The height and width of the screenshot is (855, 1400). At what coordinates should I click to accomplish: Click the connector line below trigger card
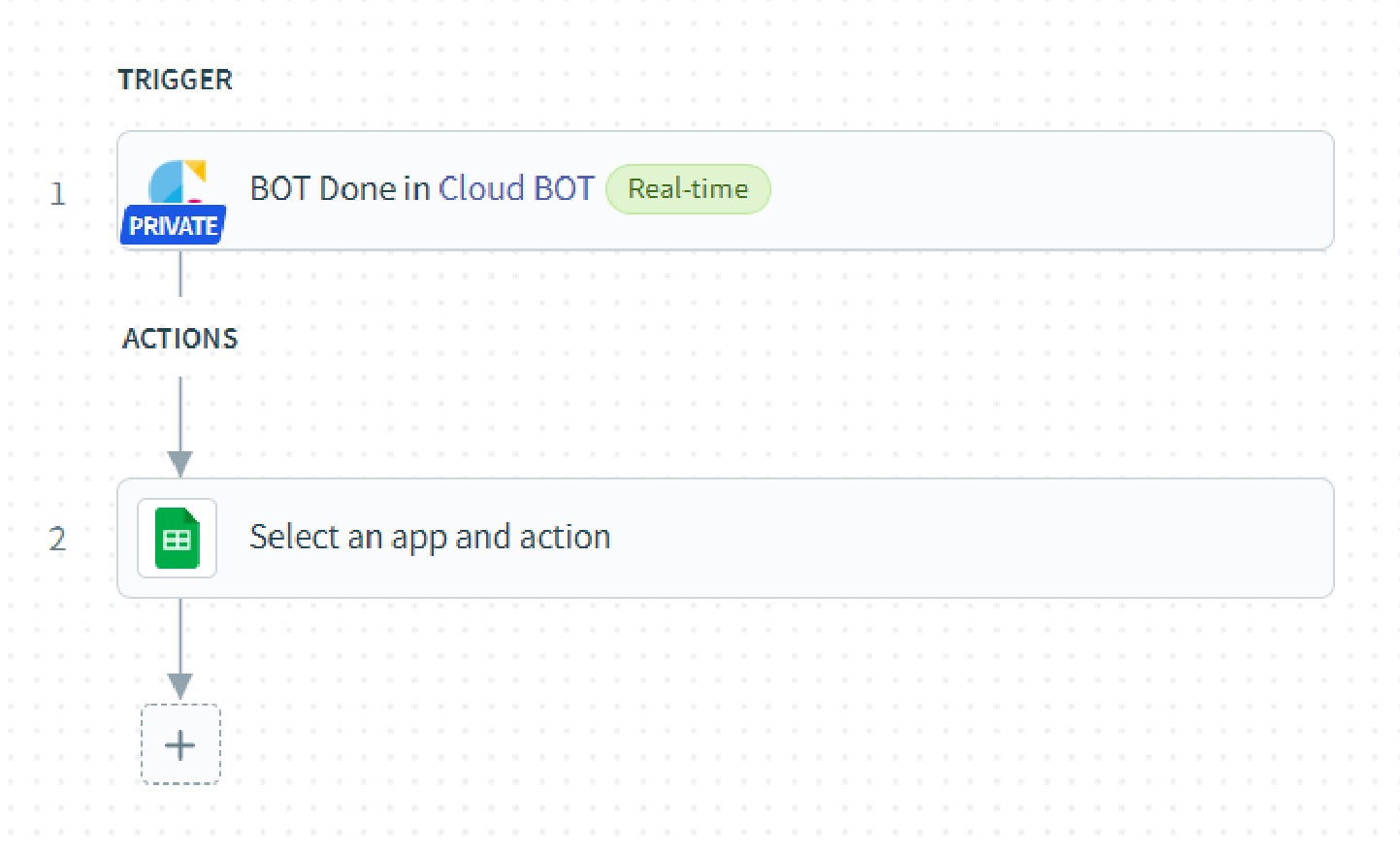click(180, 274)
